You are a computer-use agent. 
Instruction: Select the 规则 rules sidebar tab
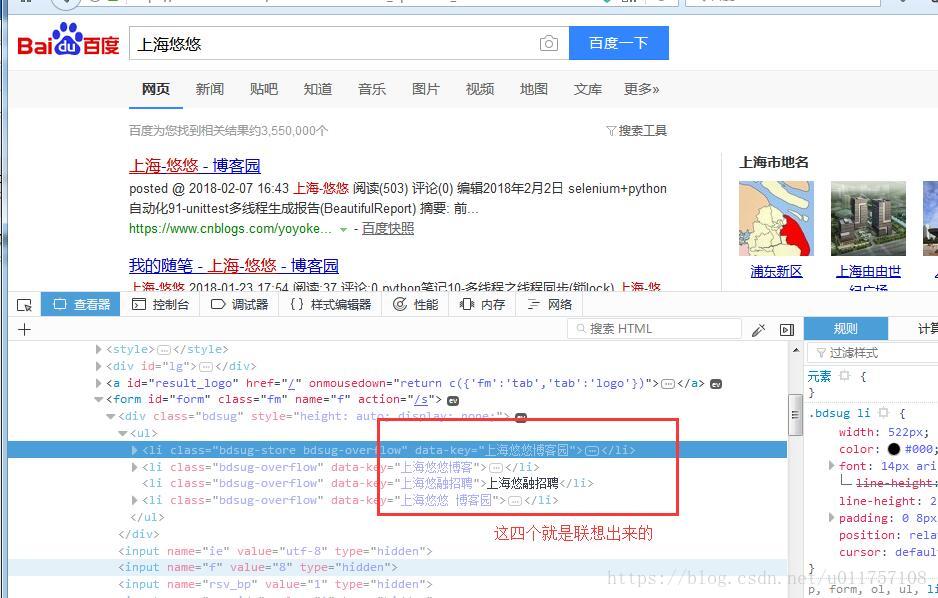[x=845, y=329]
